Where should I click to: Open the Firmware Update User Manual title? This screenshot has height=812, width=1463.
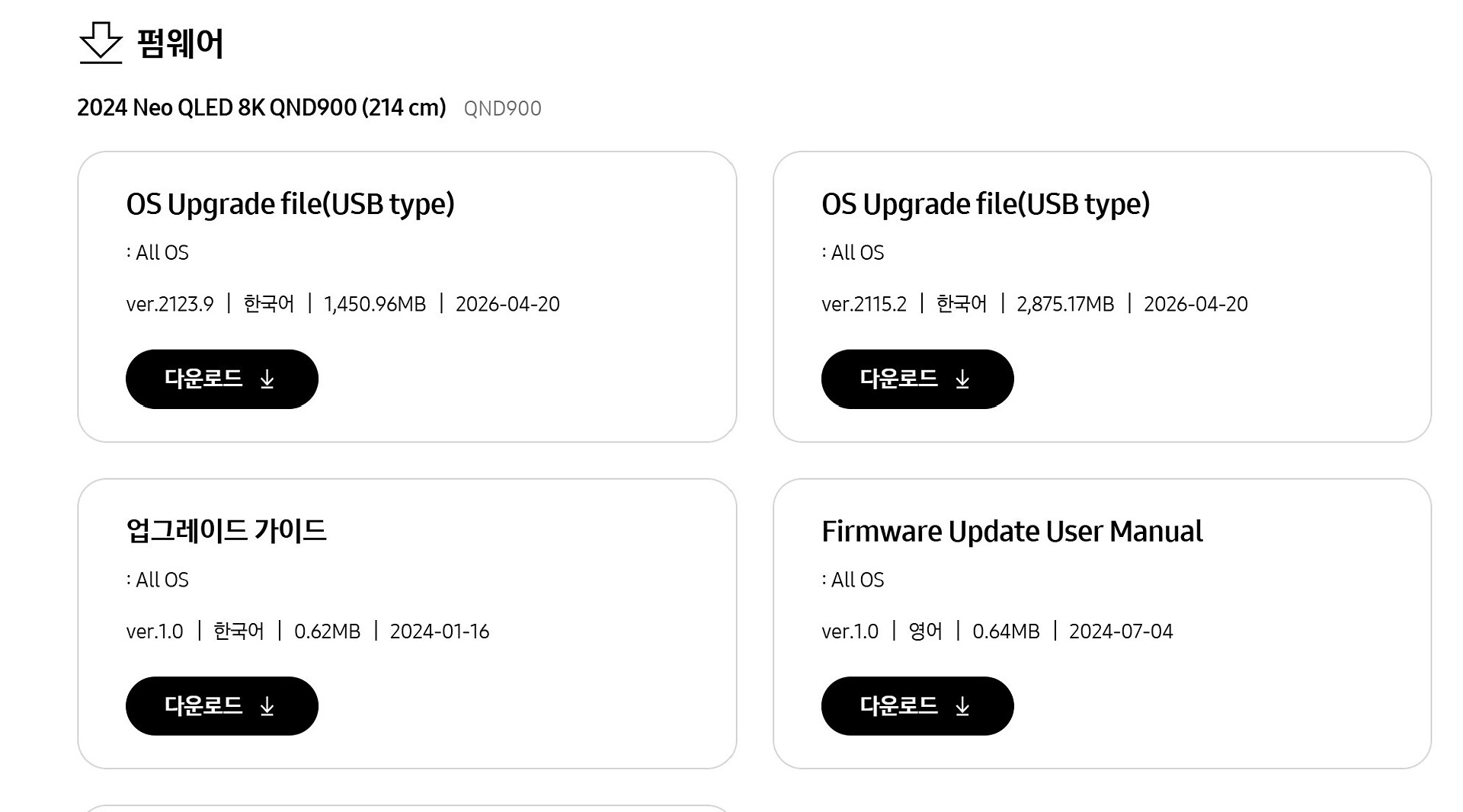click(1012, 531)
